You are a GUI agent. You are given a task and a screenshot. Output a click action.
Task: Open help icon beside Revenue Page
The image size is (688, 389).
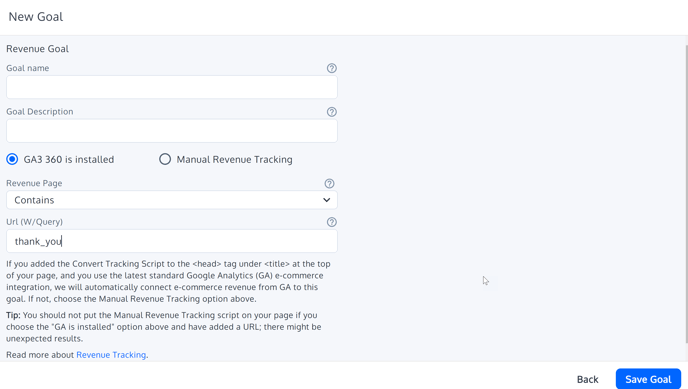(x=329, y=184)
